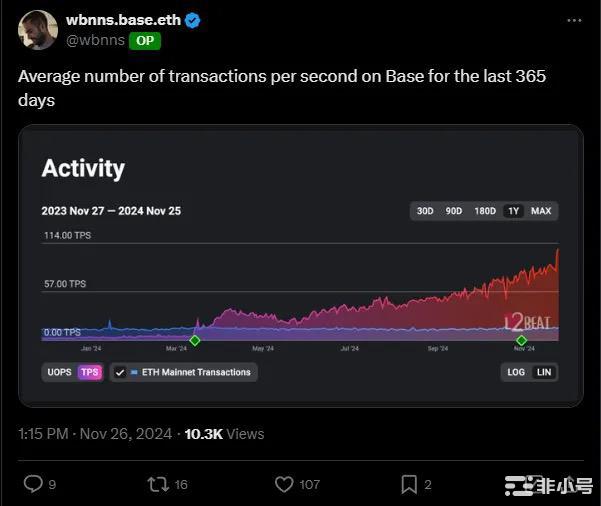Click the repost icon
The height and width of the screenshot is (506, 601).
click(x=158, y=484)
